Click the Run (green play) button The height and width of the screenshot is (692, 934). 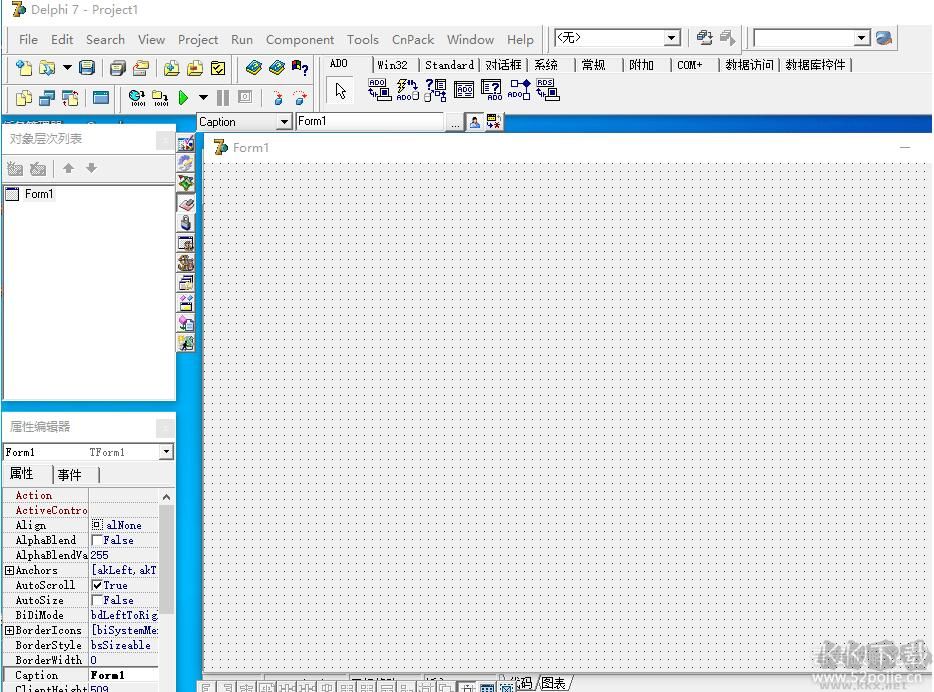click(184, 98)
